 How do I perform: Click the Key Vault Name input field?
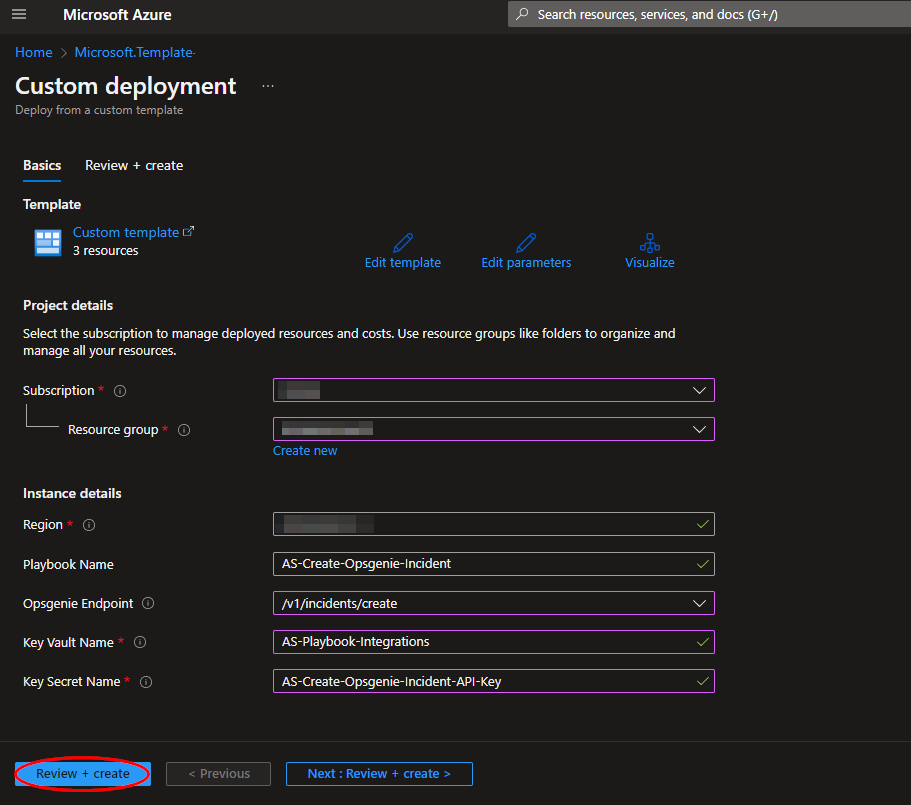494,642
